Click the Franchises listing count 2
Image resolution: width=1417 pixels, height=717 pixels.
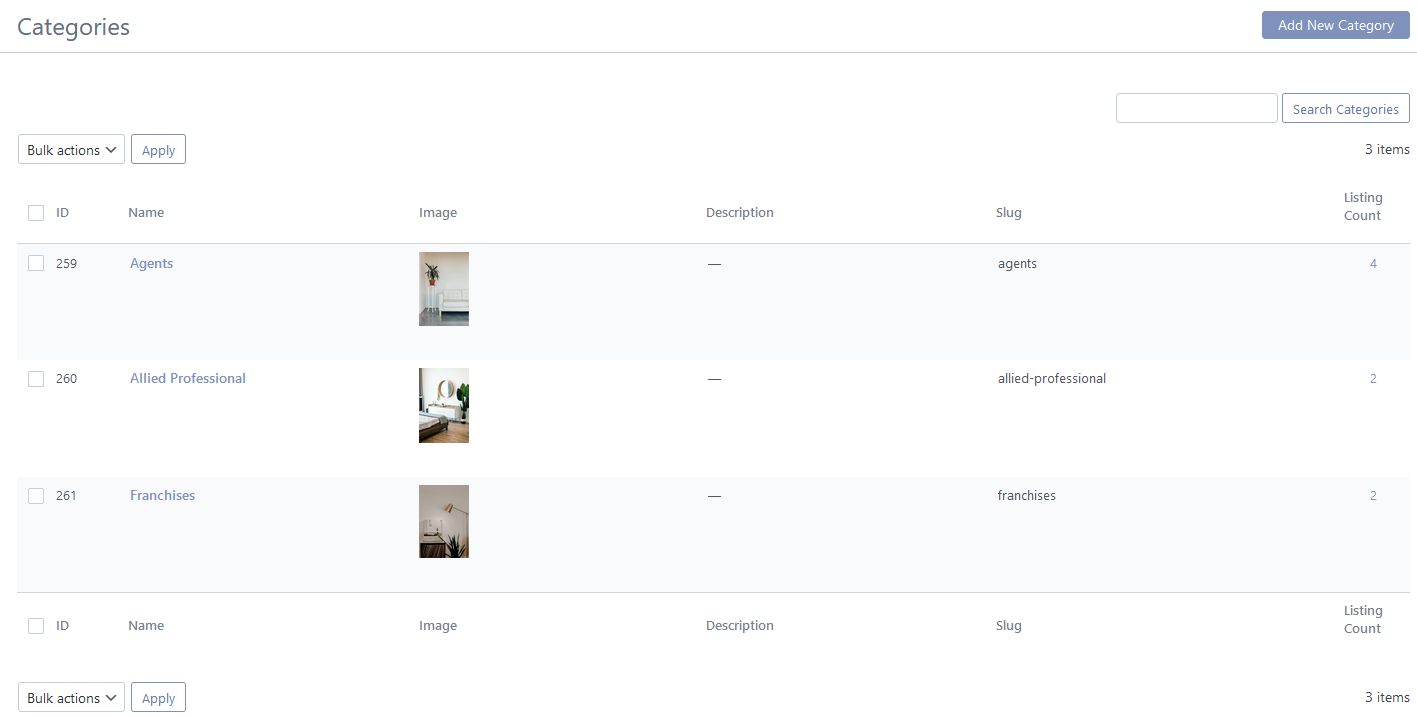(x=1373, y=496)
